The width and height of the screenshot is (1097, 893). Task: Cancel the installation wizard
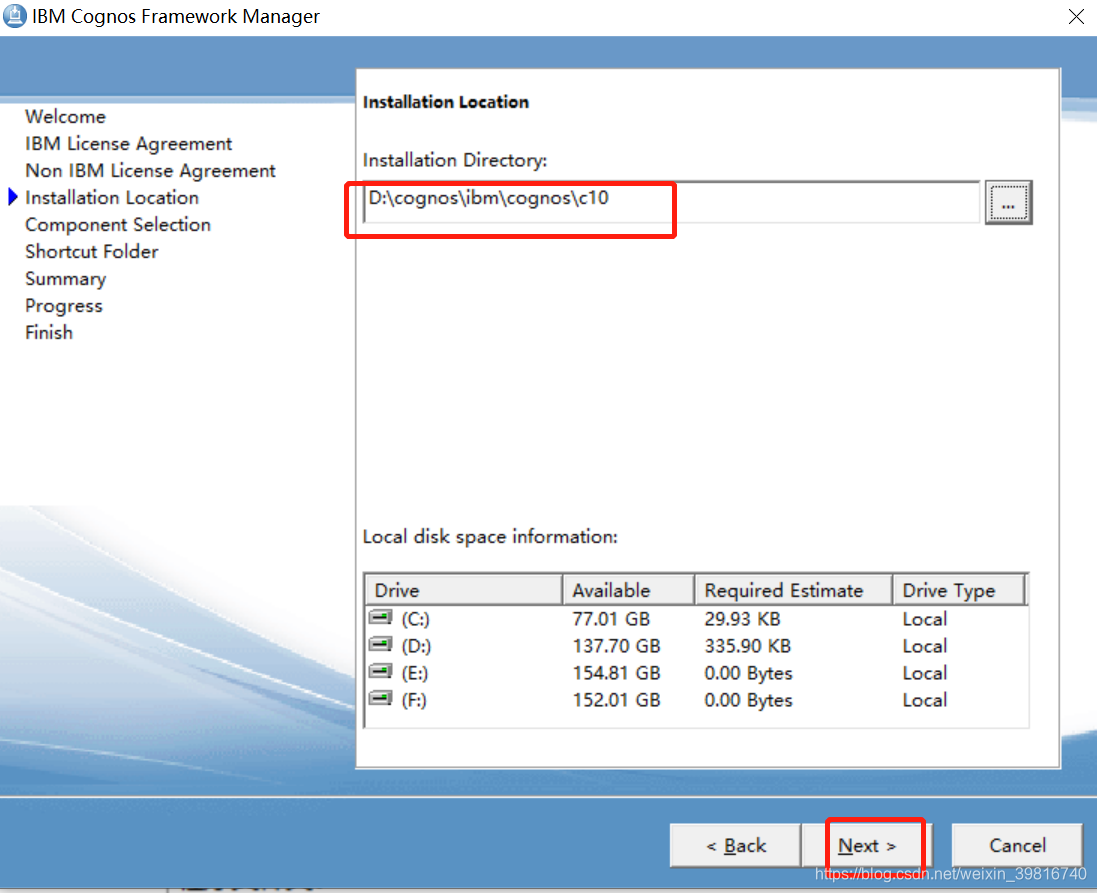pos(1017,845)
